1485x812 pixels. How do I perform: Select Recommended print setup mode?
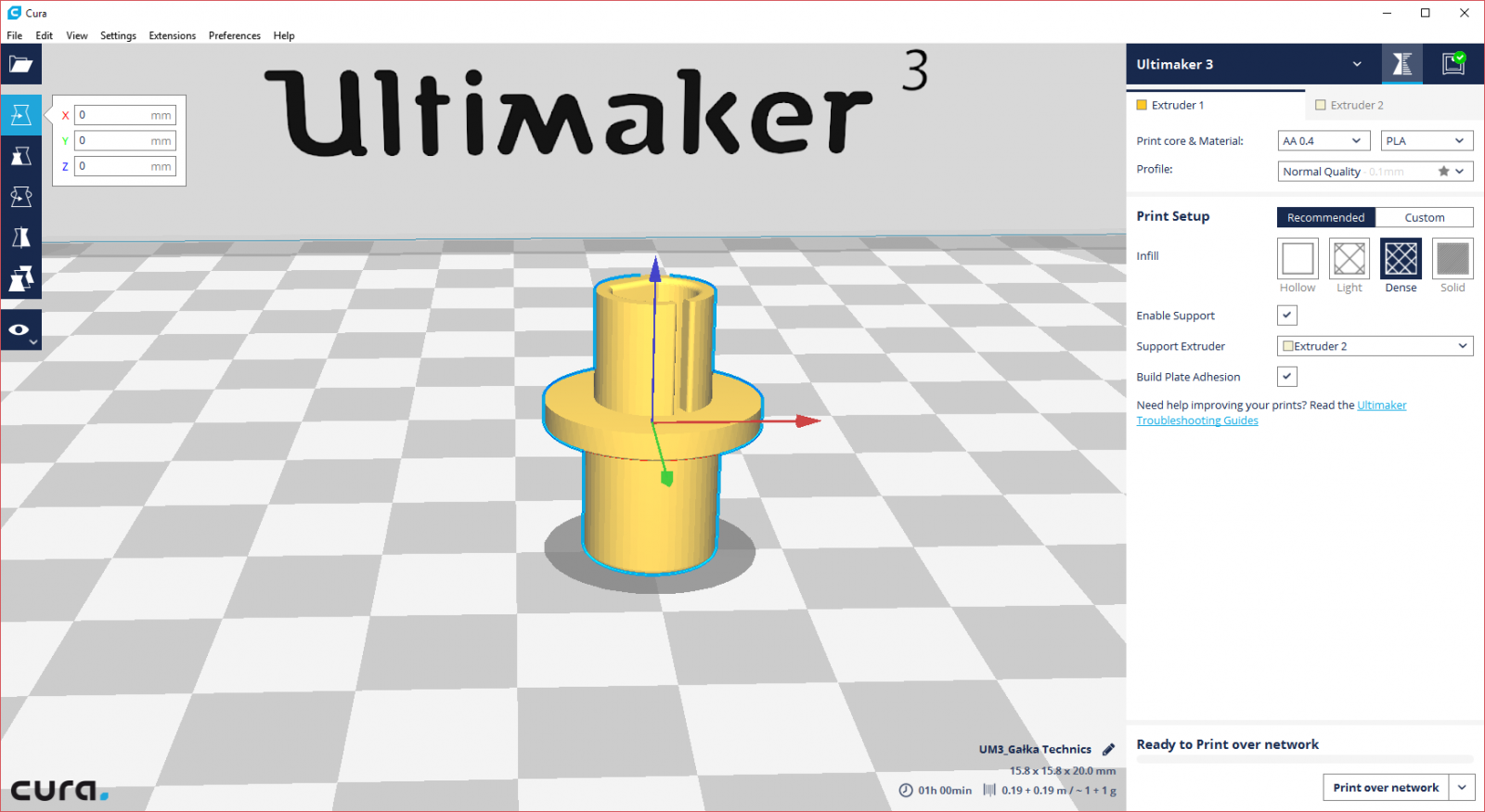[1326, 217]
